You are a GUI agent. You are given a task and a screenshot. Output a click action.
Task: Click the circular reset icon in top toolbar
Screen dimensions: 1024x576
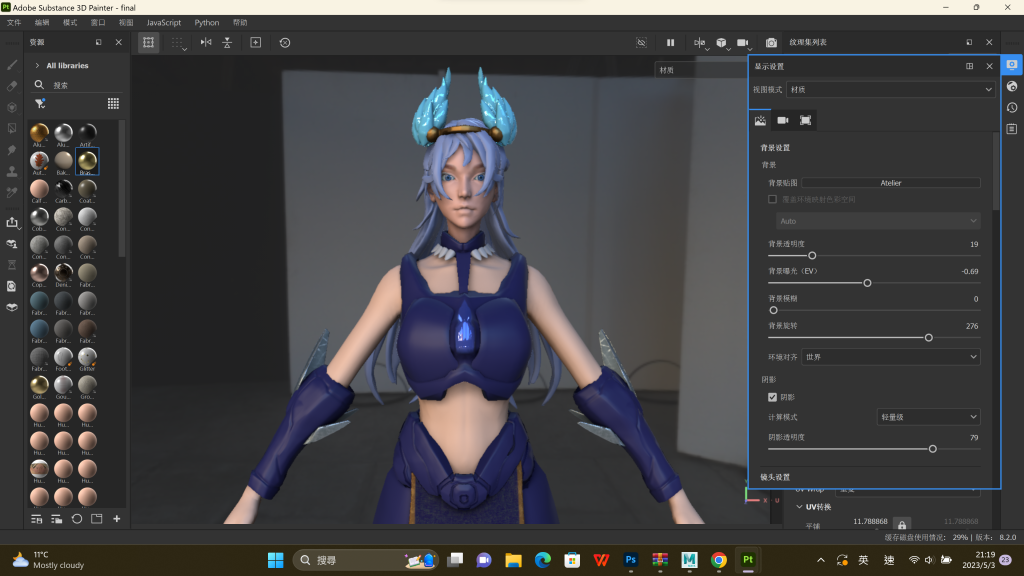point(285,42)
